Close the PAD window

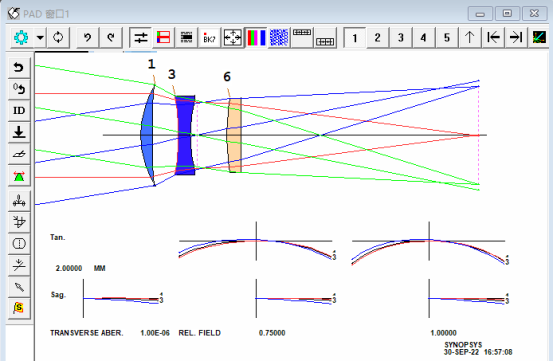pyautogui.click(x=534, y=14)
